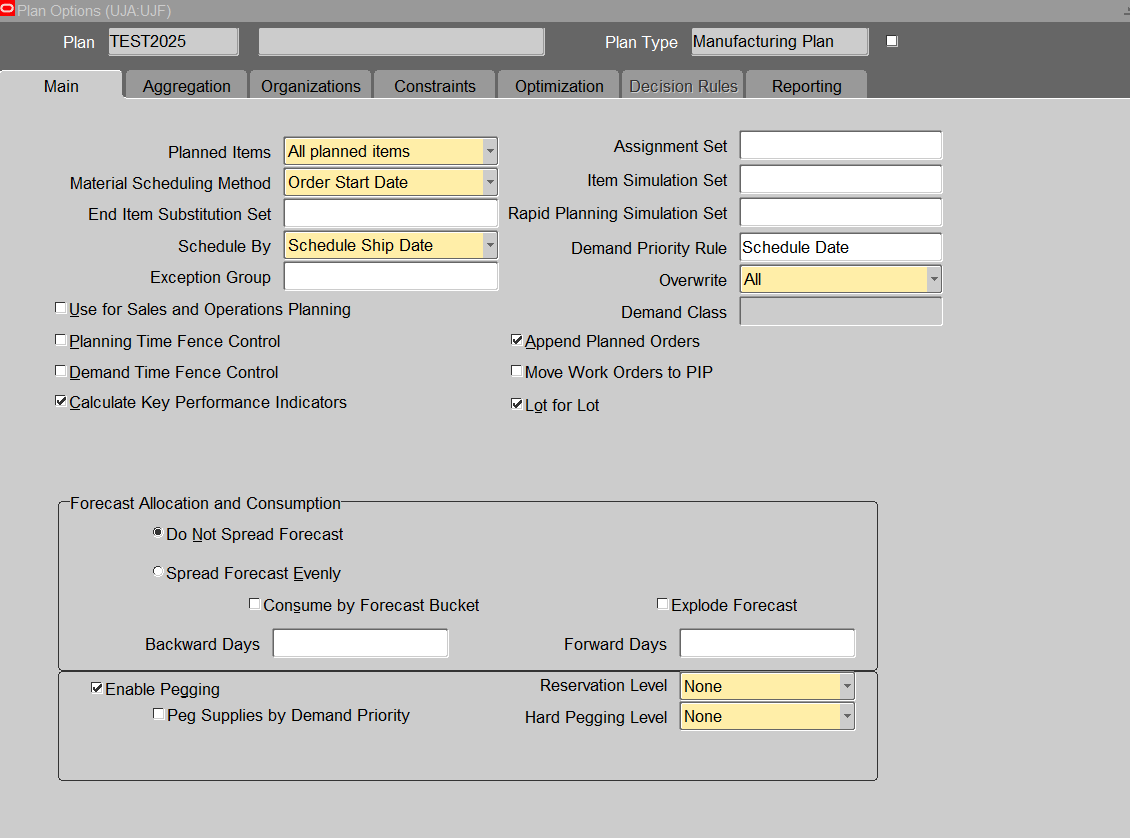
Task: Open the Organizations tab
Action: [311, 86]
